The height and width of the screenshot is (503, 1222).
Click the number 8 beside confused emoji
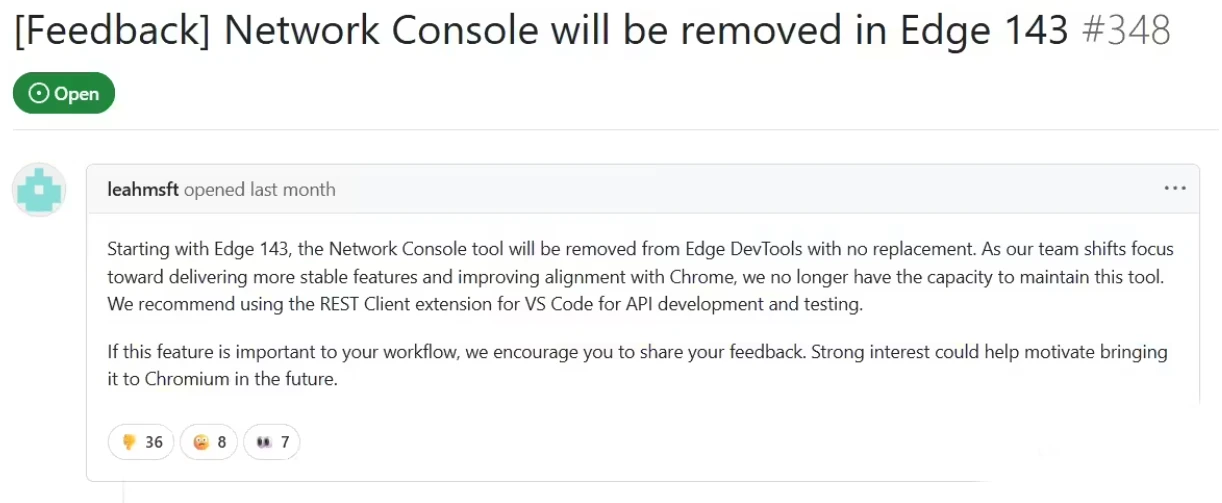pyautogui.click(x=222, y=442)
